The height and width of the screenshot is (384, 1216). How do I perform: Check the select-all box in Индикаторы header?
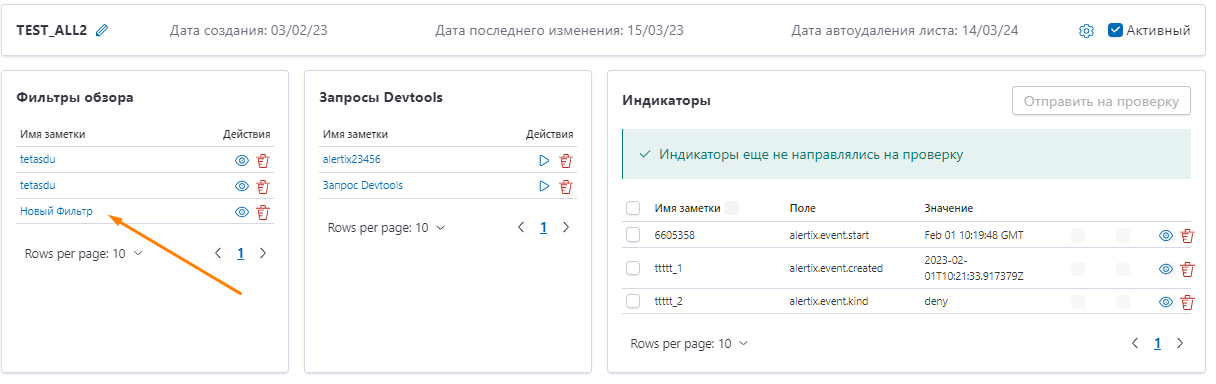633,208
